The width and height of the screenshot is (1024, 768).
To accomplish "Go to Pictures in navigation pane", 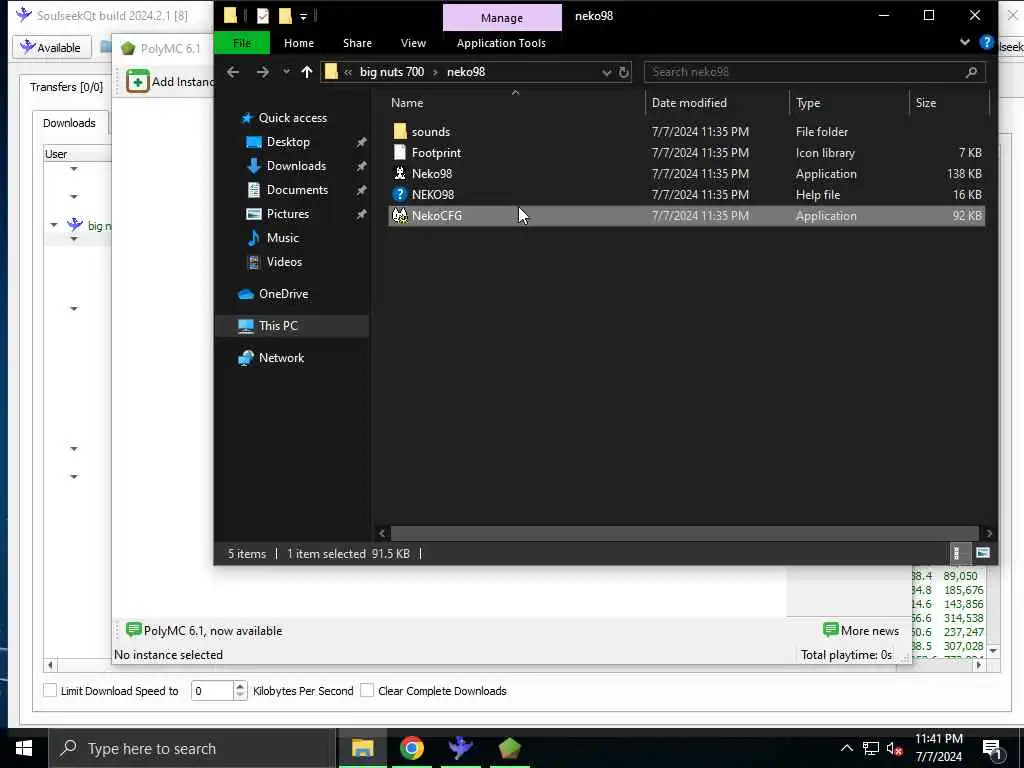I will [x=287, y=214].
